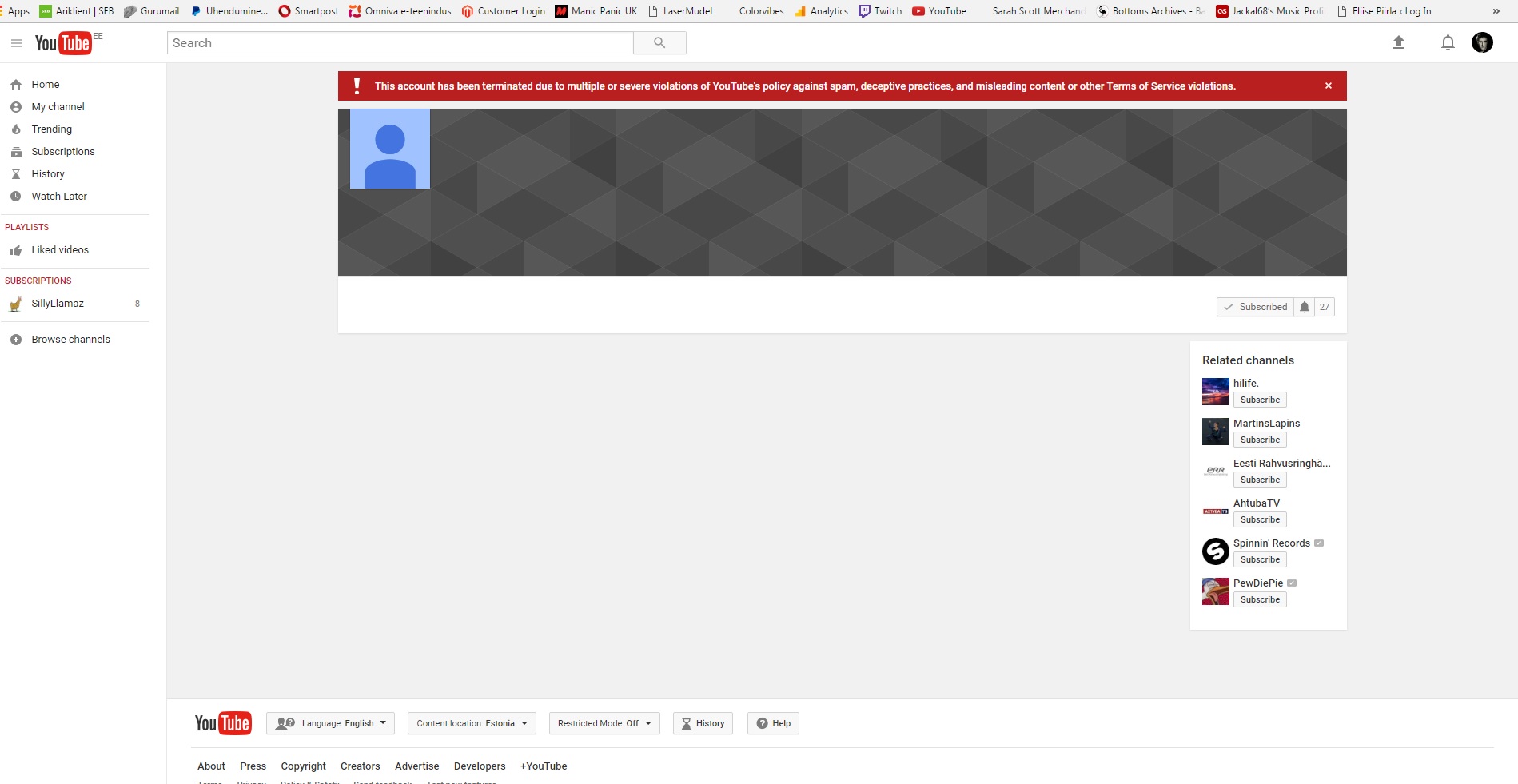Click the footer YouTube logo
This screenshot has width=1518, height=784.
pos(223,723)
